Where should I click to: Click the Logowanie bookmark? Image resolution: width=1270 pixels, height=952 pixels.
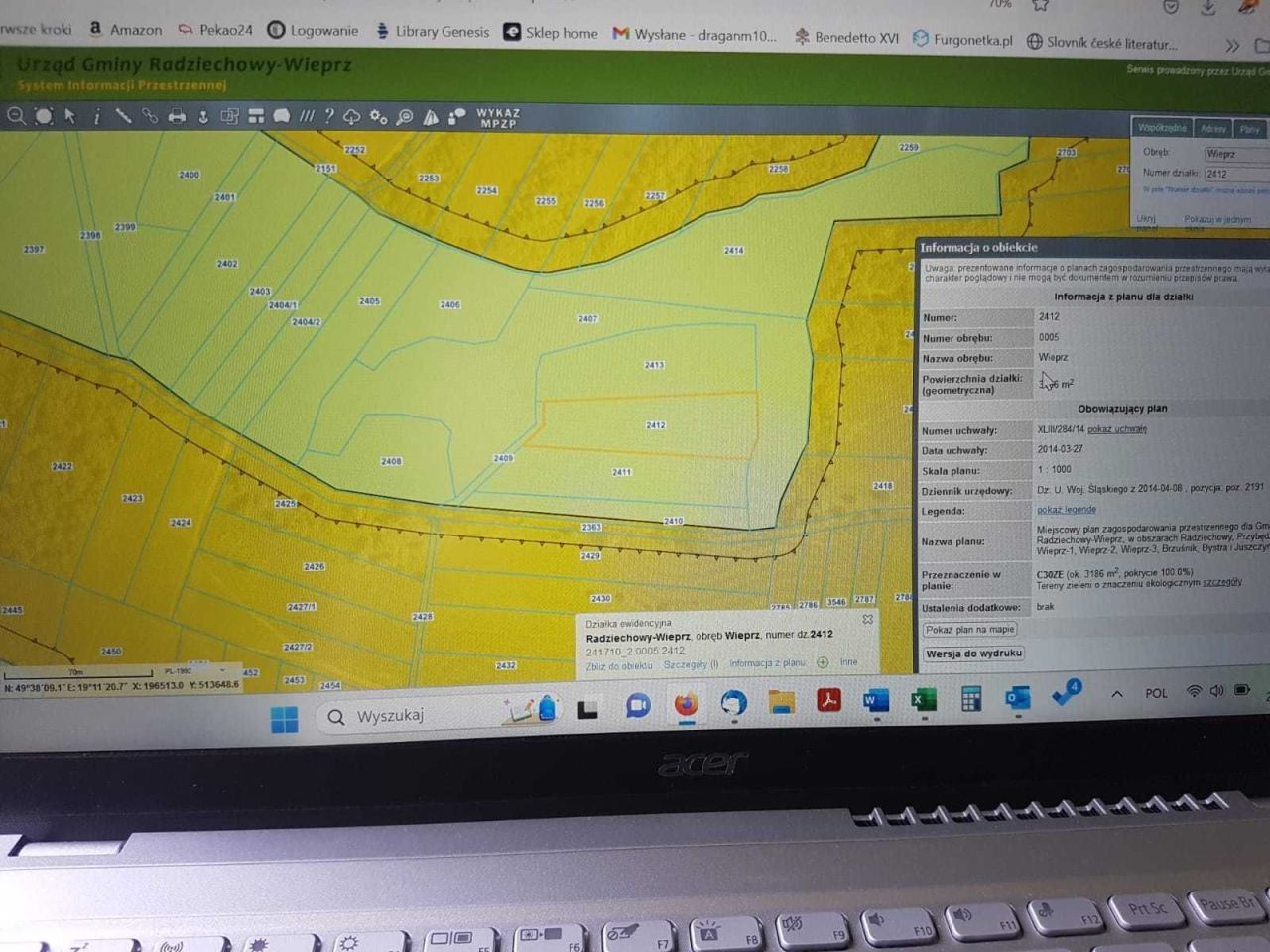tap(314, 31)
